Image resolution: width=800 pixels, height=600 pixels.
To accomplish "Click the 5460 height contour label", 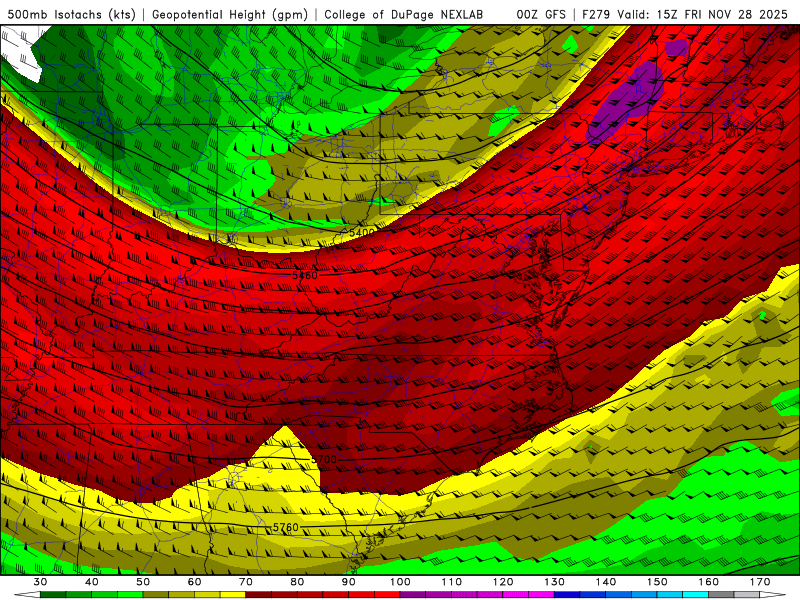I will 305,276.
